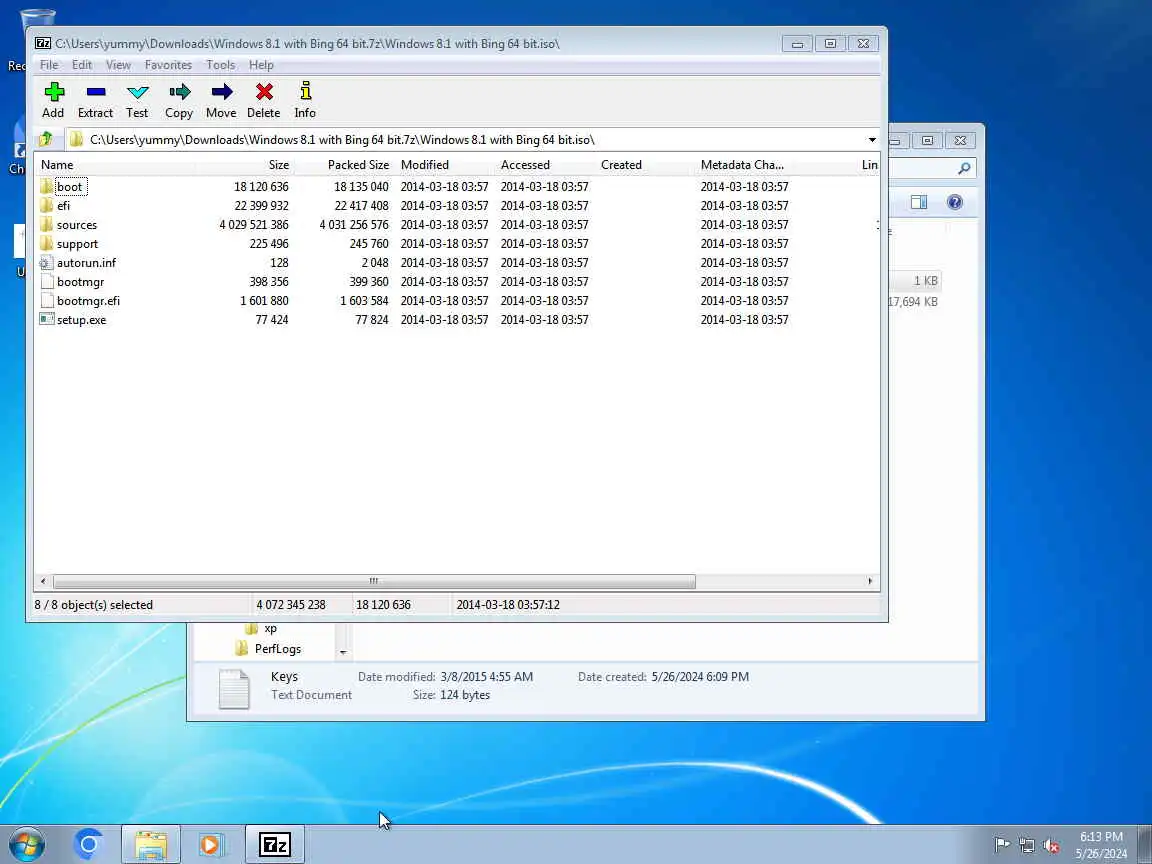Sort by Modified column header

point(445,165)
